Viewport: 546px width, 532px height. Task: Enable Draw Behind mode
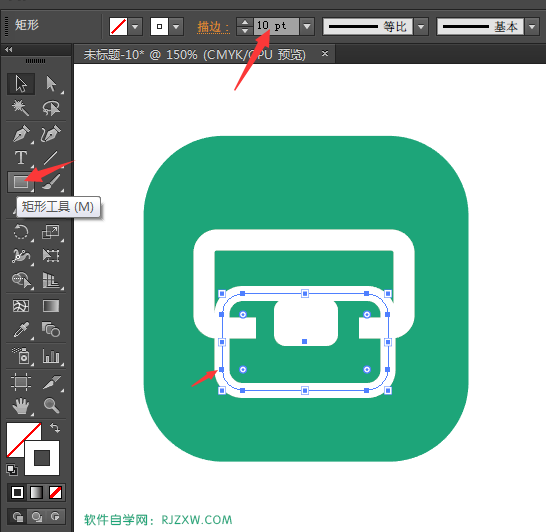tap(37, 516)
